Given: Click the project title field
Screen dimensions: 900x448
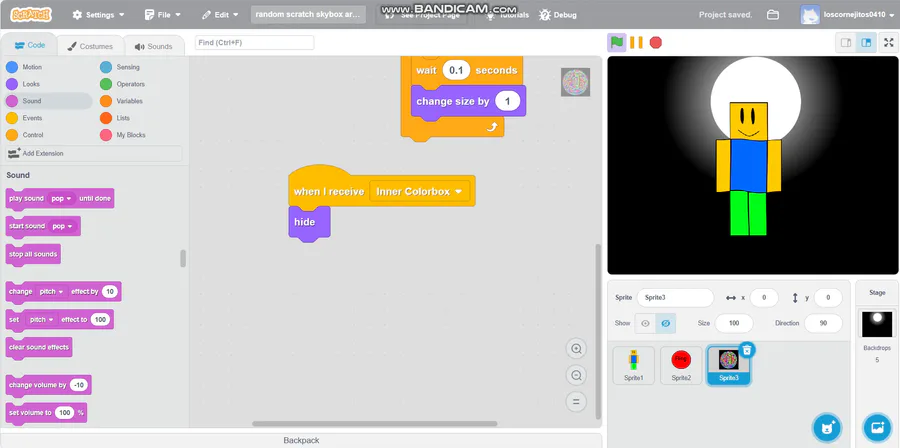Looking at the screenshot, I should pyautogui.click(x=308, y=15).
